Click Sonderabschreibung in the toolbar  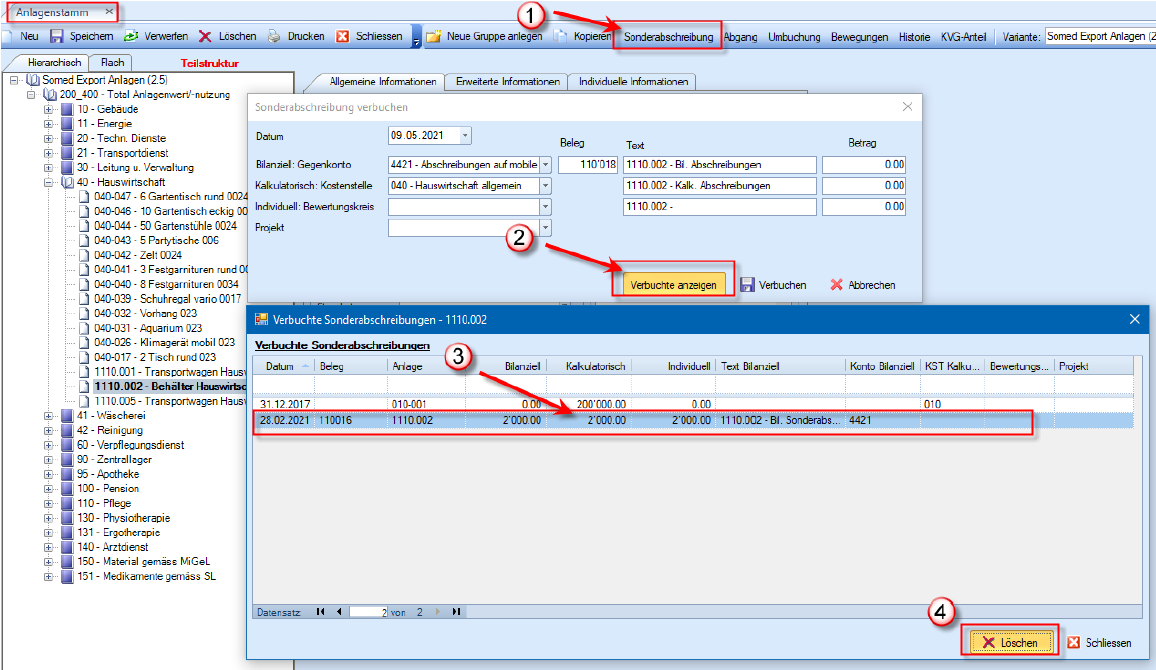click(x=669, y=37)
